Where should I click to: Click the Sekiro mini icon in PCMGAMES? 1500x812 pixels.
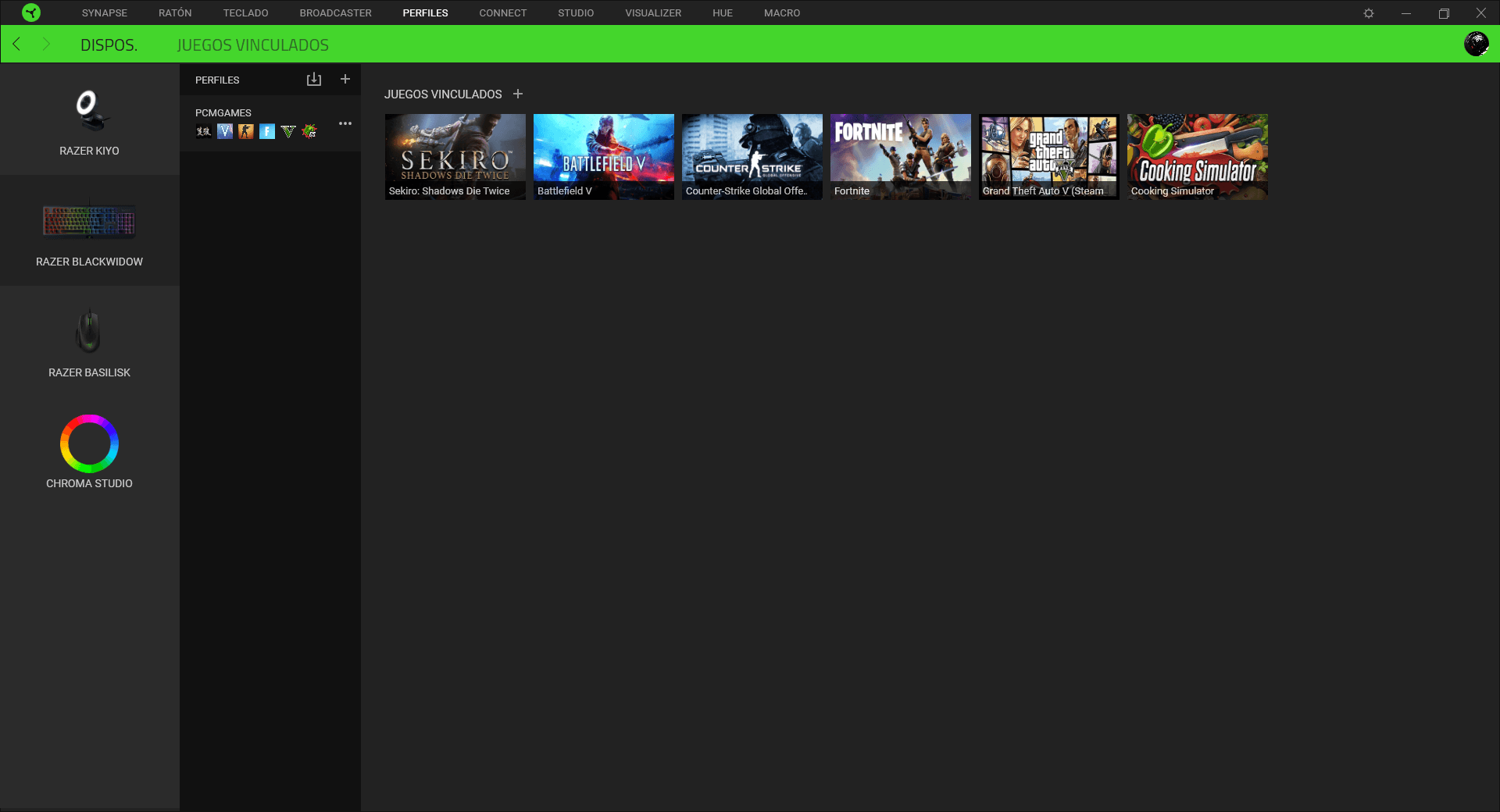204,131
